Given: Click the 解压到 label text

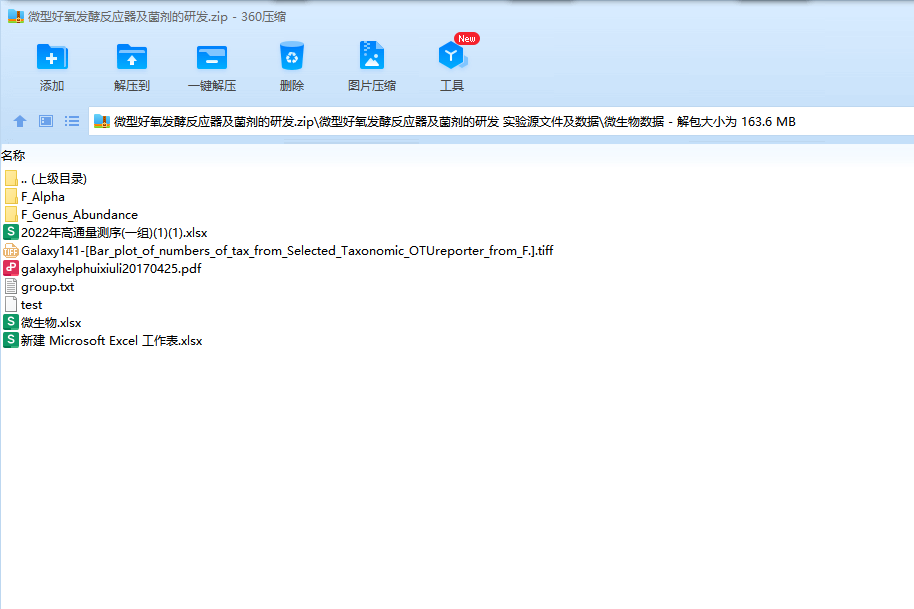Looking at the screenshot, I should [x=132, y=86].
